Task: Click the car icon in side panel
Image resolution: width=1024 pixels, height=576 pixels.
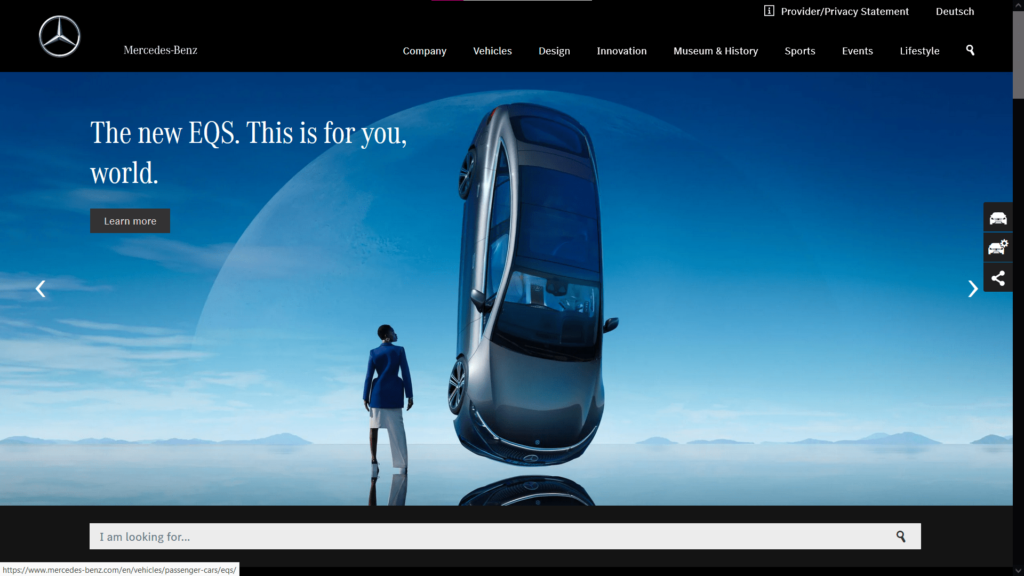Action: (998, 218)
